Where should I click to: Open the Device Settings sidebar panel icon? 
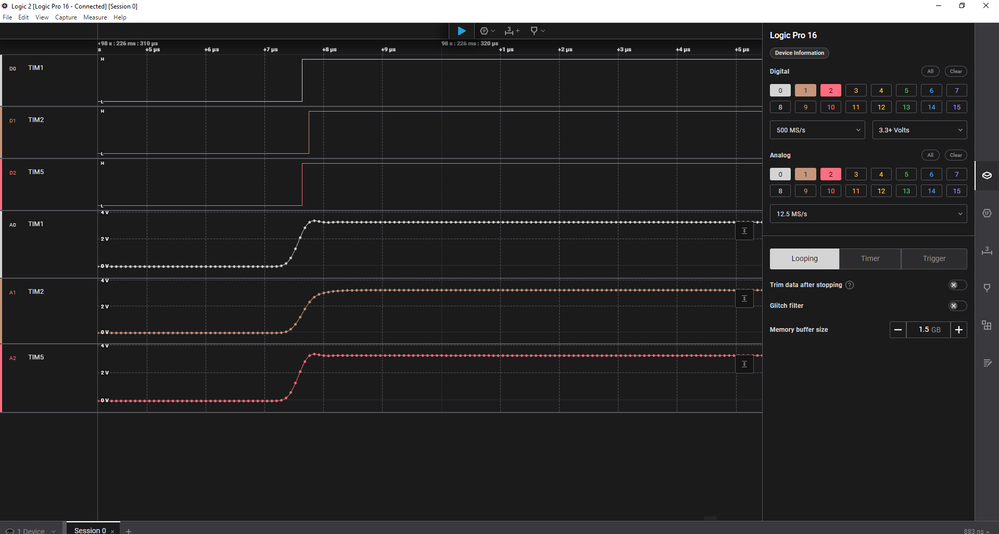point(986,175)
